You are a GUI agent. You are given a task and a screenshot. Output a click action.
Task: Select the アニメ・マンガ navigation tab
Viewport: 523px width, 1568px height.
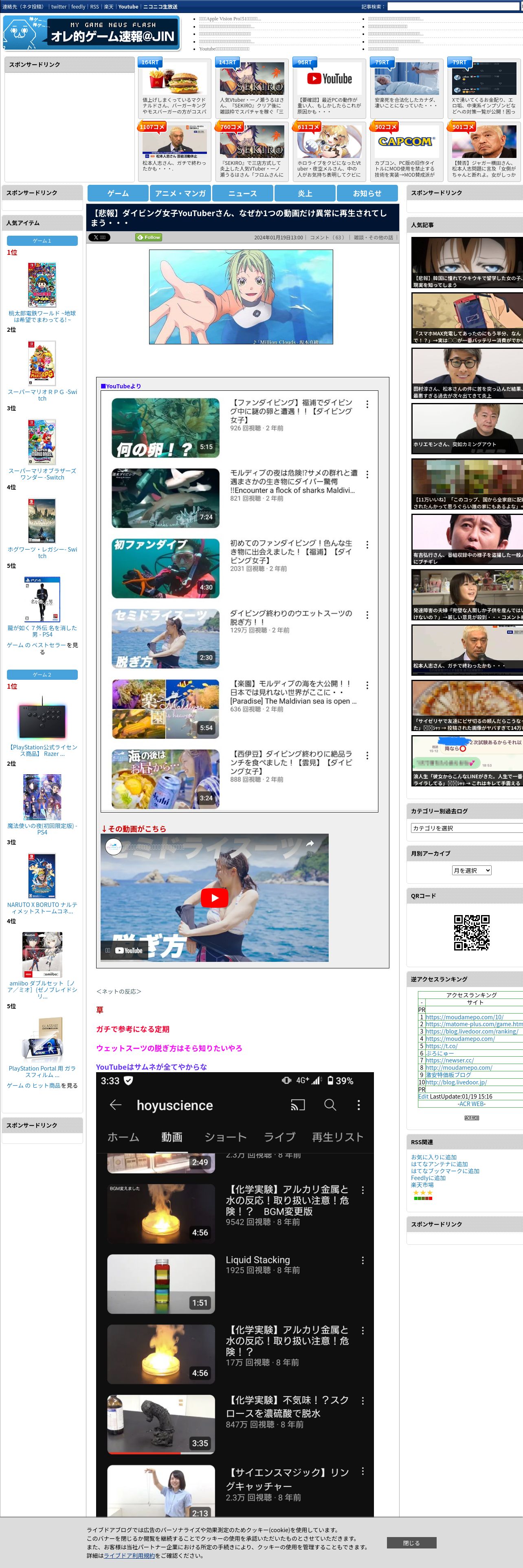(x=180, y=193)
